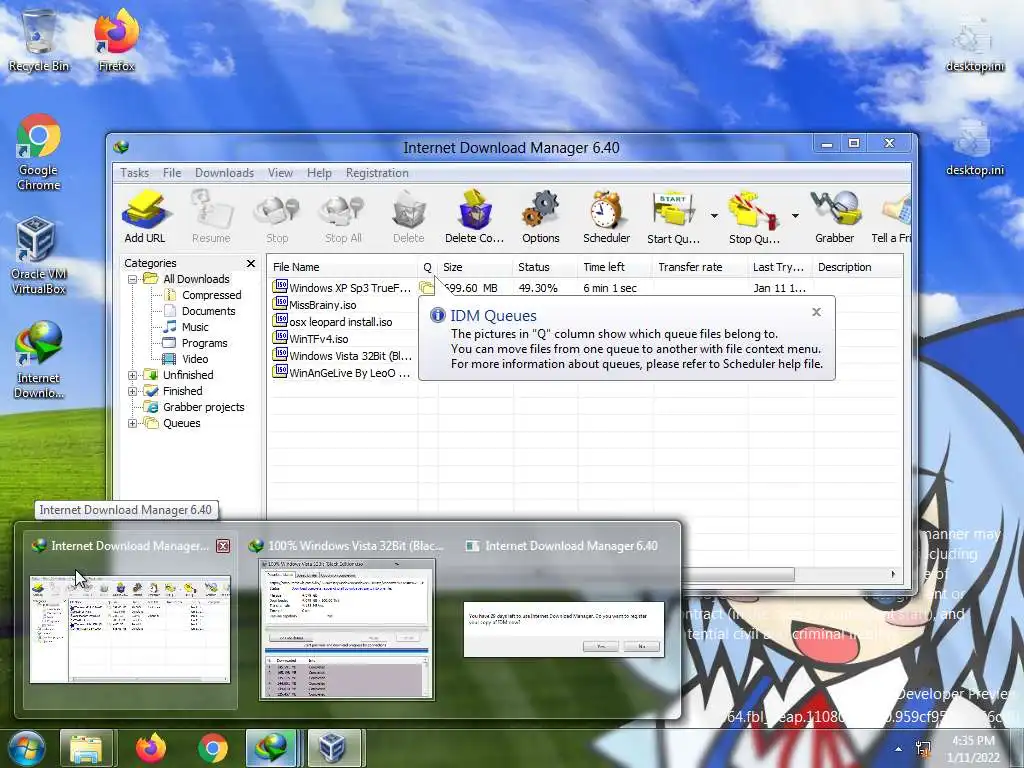Open the Internet Download Manager desktop shortcut
1024x768 pixels.
click(x=39, y=360)
